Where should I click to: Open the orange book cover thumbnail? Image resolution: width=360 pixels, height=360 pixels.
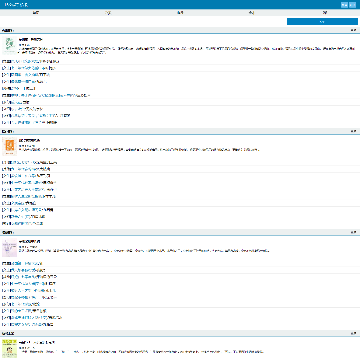point(9,146)
